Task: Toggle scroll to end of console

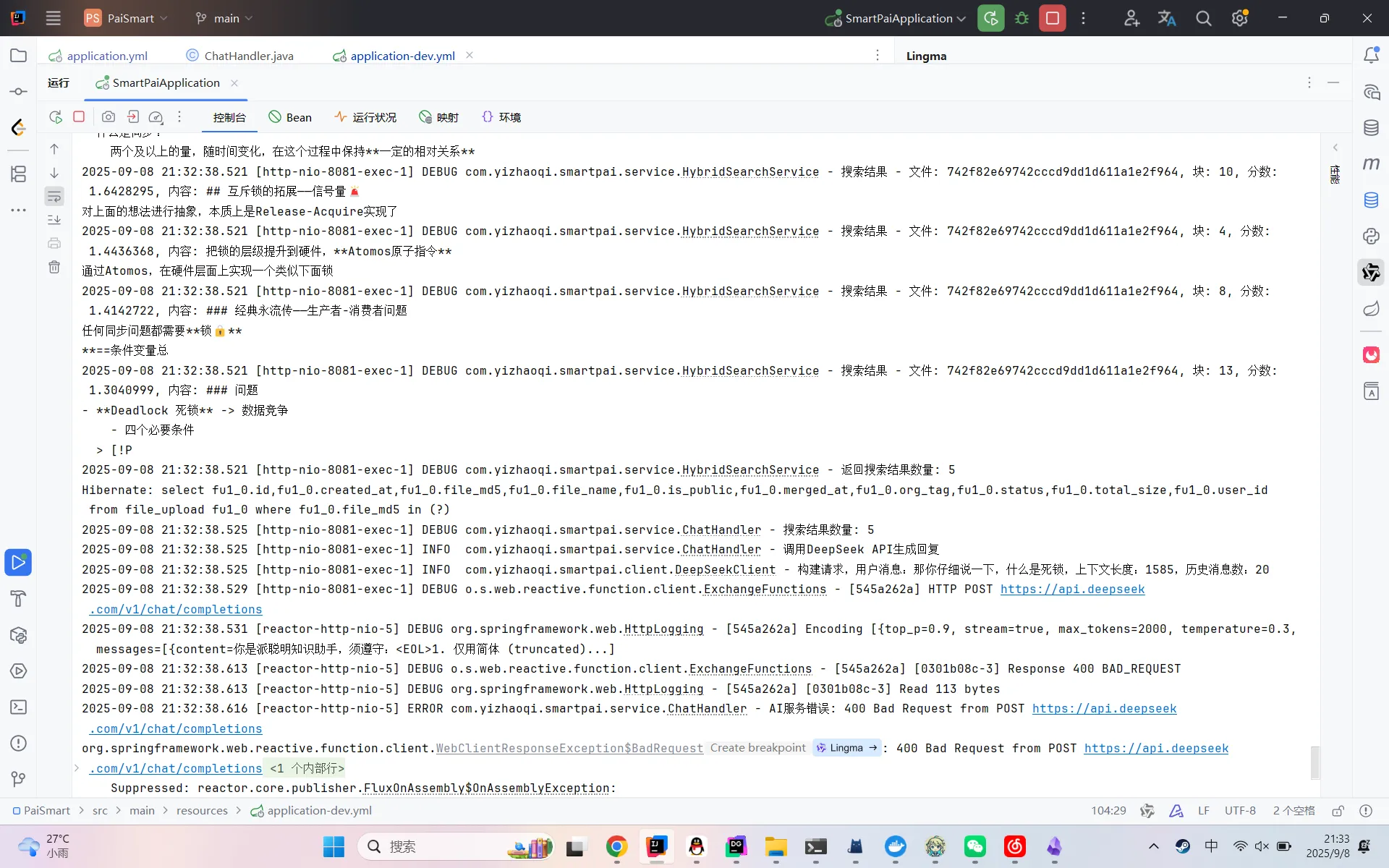Action: tap(54, 220)
